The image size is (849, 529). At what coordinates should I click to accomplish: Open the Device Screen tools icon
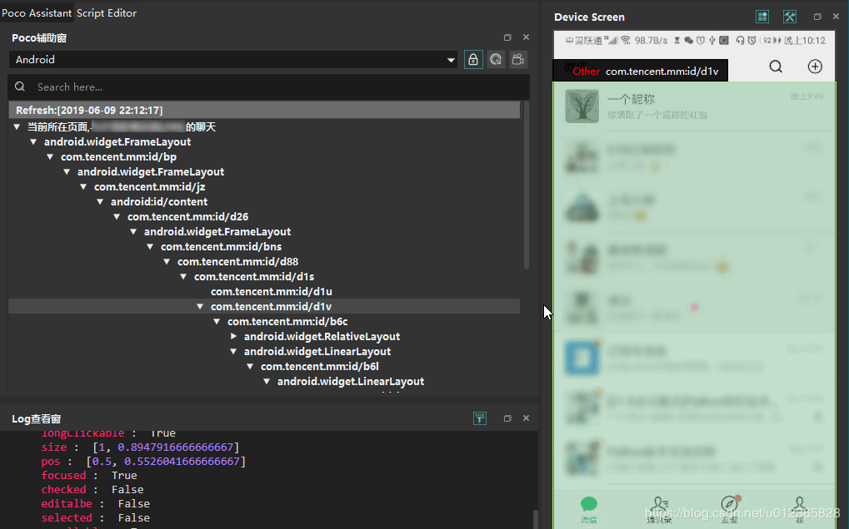[789, 17]
